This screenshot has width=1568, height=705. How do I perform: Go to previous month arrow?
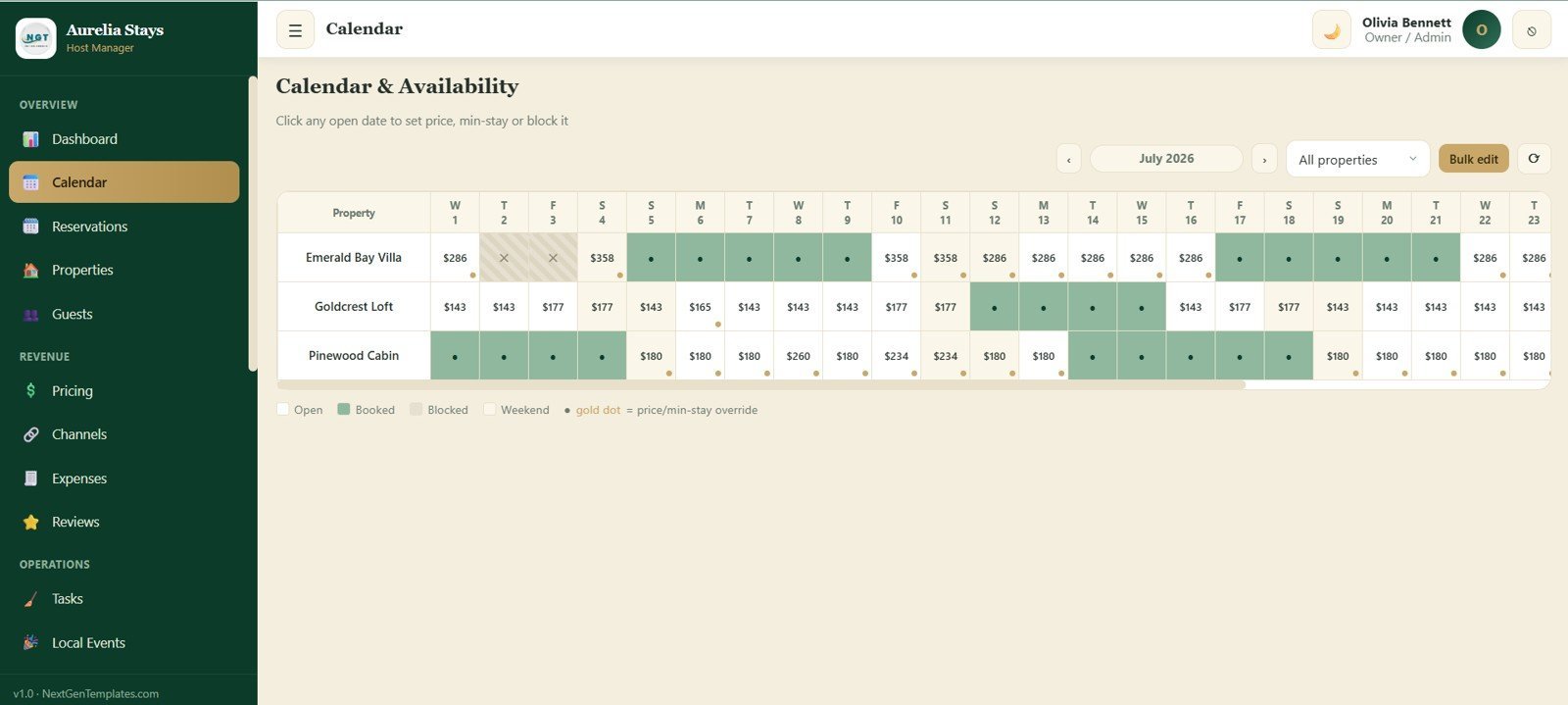point(1068,159)
